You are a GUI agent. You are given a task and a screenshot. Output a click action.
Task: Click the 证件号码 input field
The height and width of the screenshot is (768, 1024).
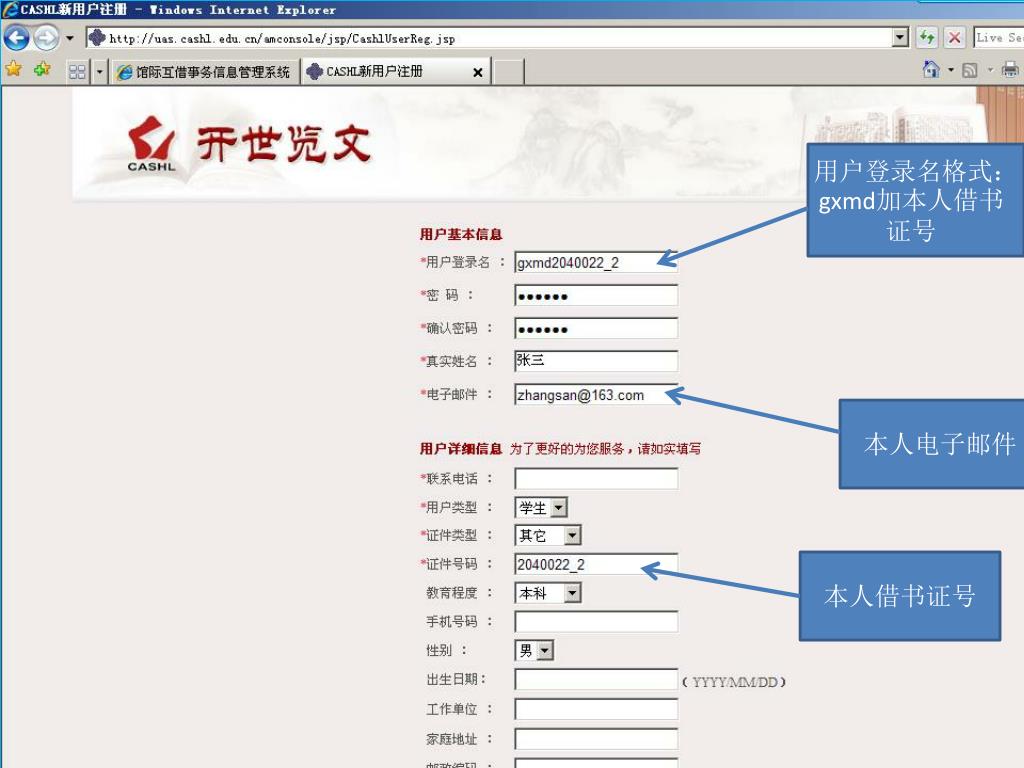596,564
